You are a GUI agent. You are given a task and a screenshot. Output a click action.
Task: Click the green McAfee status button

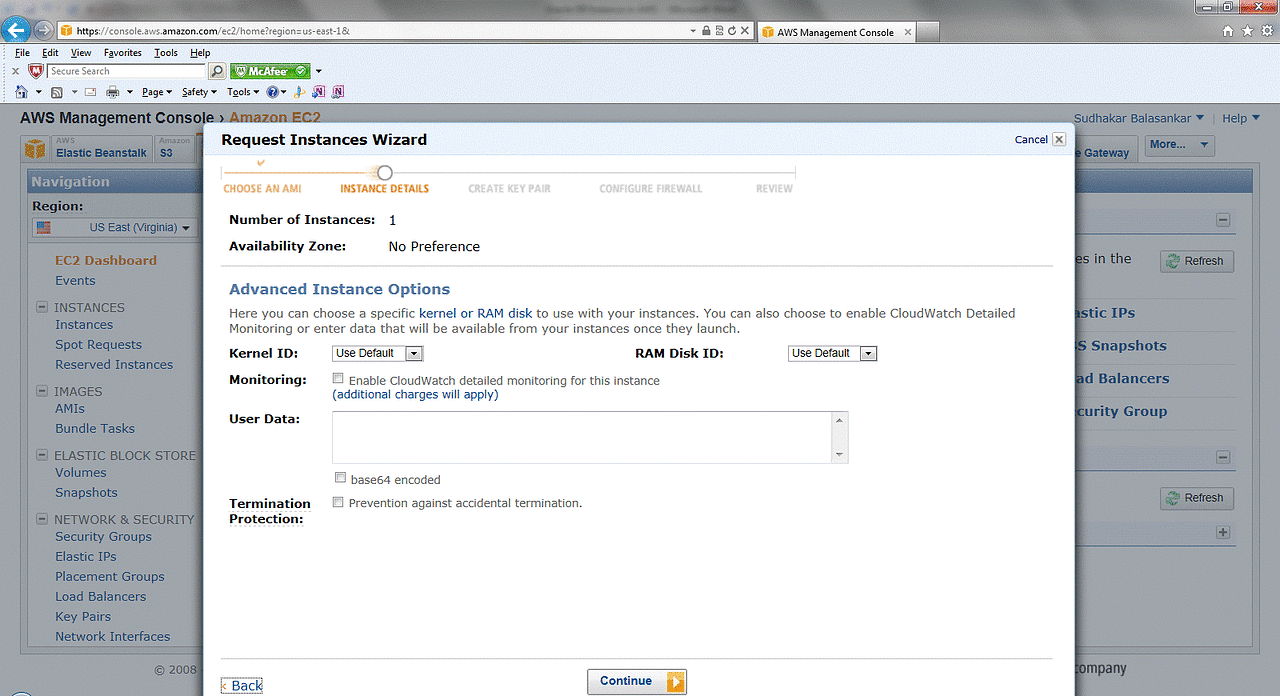point(269,71)
